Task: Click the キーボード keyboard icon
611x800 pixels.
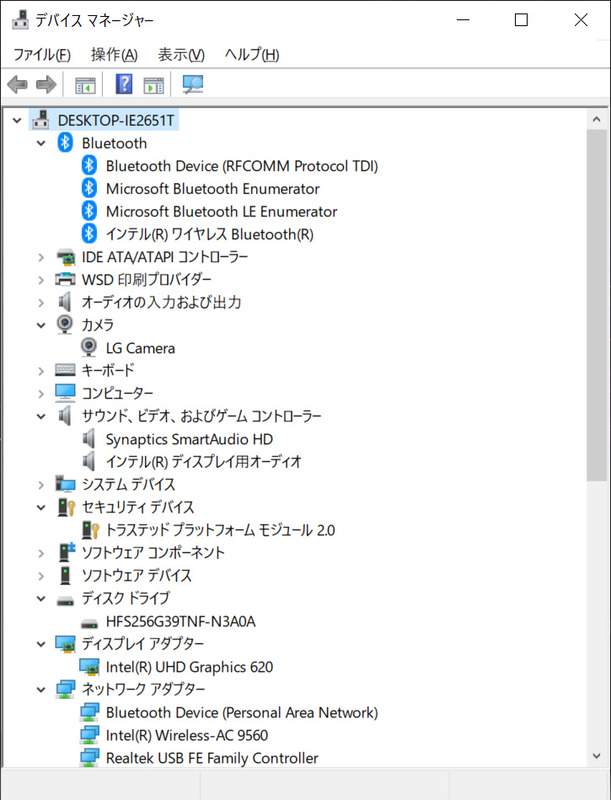Action: pos(65,370)
